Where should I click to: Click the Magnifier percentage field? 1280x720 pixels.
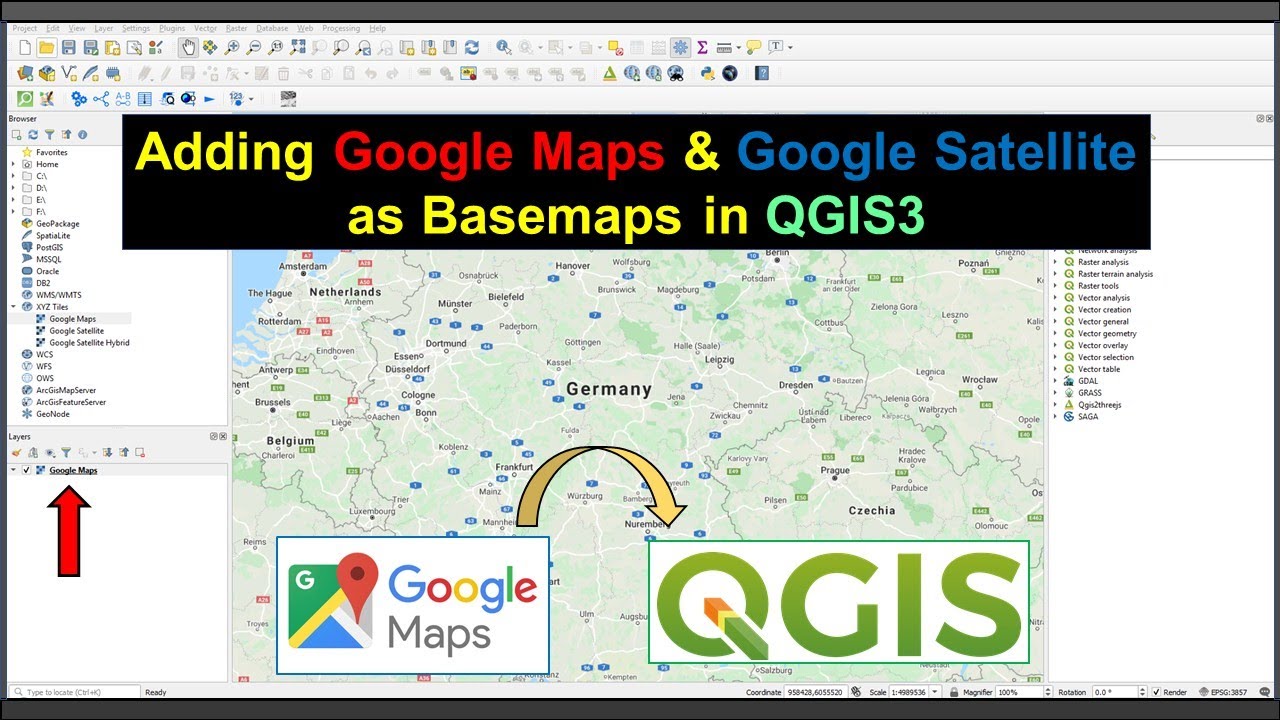coord(1019,692)
